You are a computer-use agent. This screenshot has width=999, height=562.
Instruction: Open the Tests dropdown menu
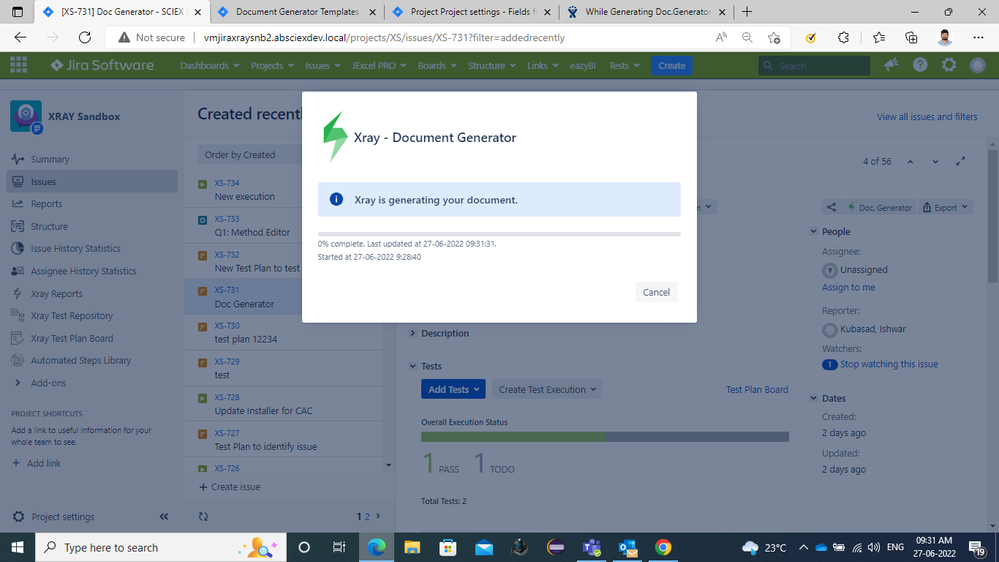point(624,66)
